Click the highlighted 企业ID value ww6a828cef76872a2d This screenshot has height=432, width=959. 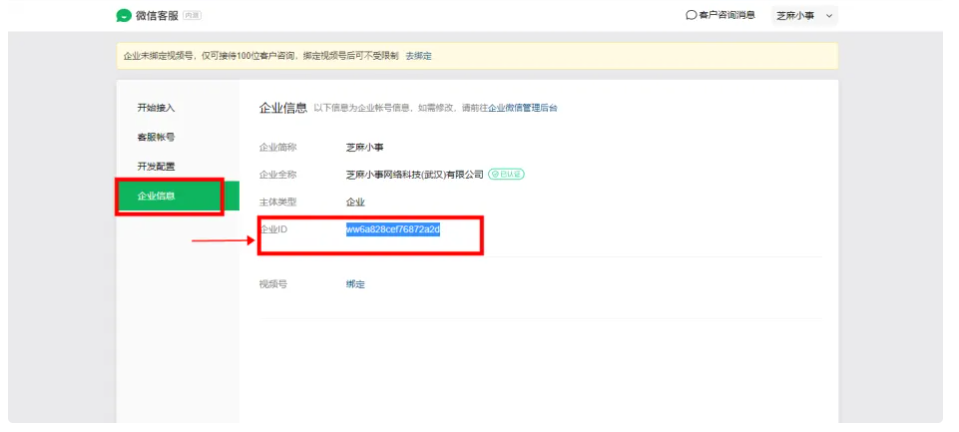pos(393,230)
